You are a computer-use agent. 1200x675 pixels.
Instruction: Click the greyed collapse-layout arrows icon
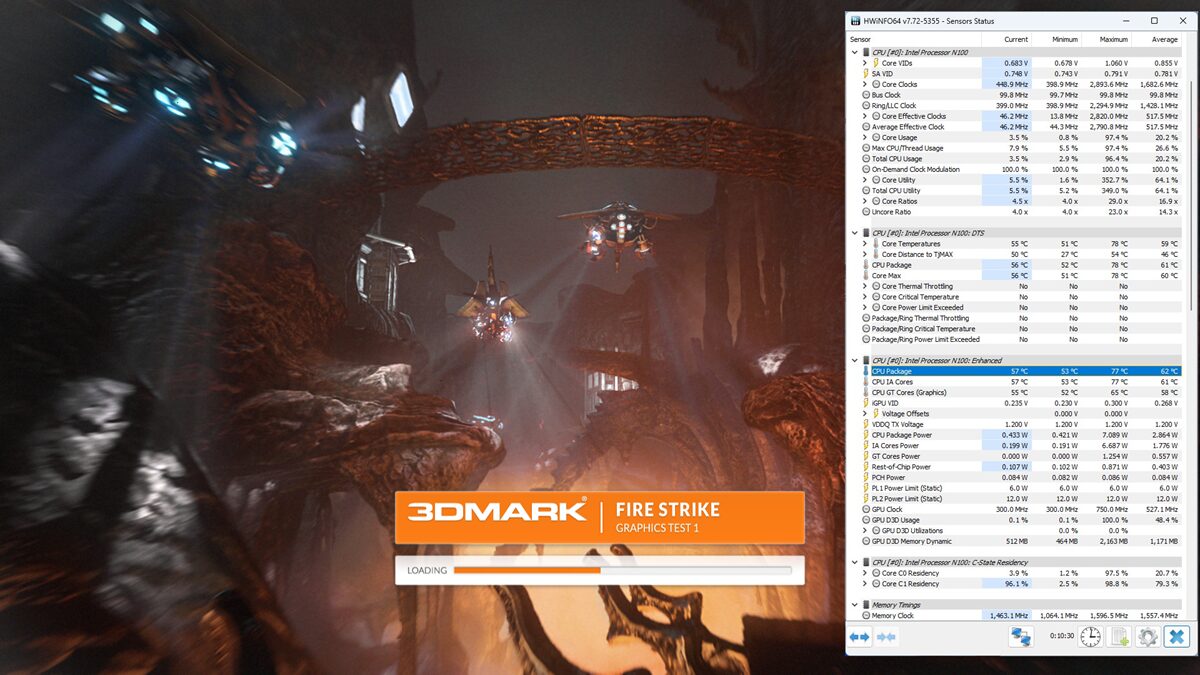tap(886, 636)
